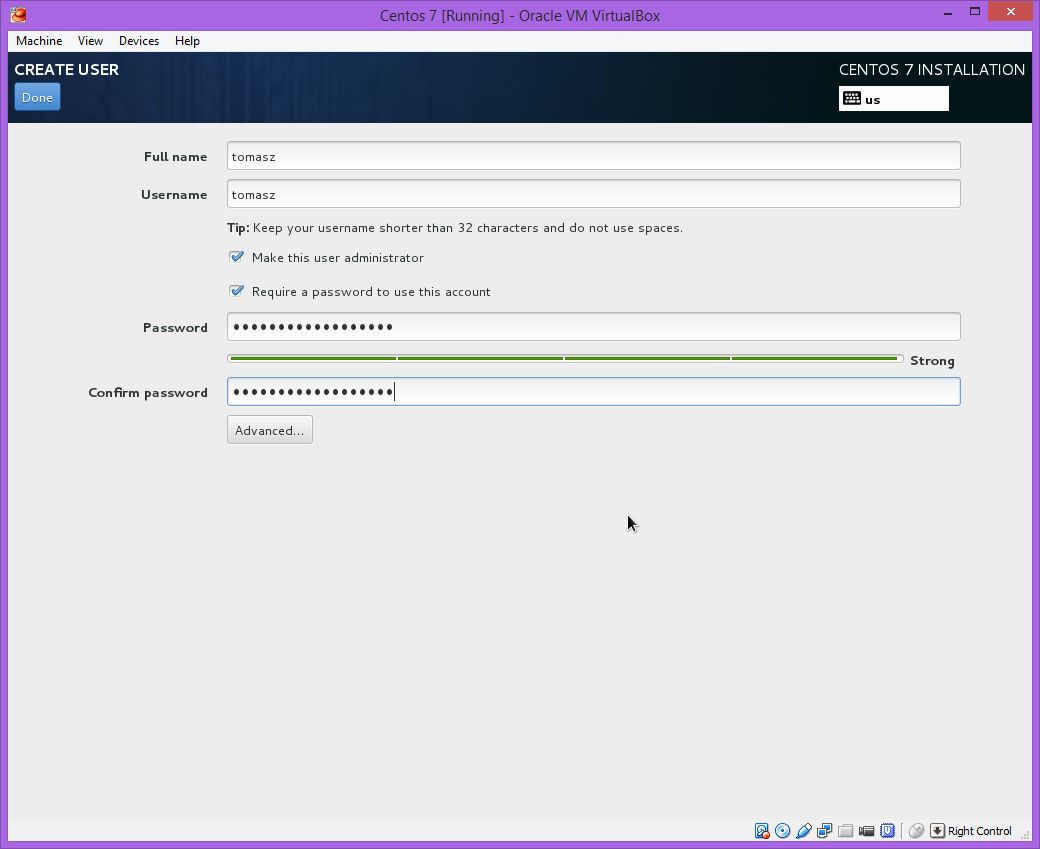Click the us keyboard layout indicator text

(872, 99)
